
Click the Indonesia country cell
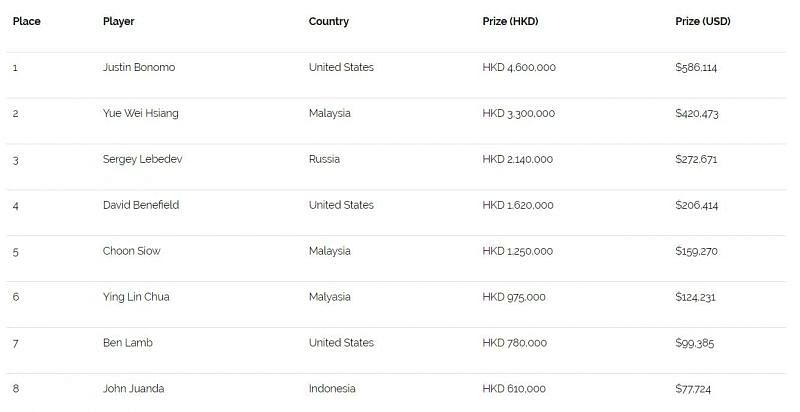coord(332,389)
